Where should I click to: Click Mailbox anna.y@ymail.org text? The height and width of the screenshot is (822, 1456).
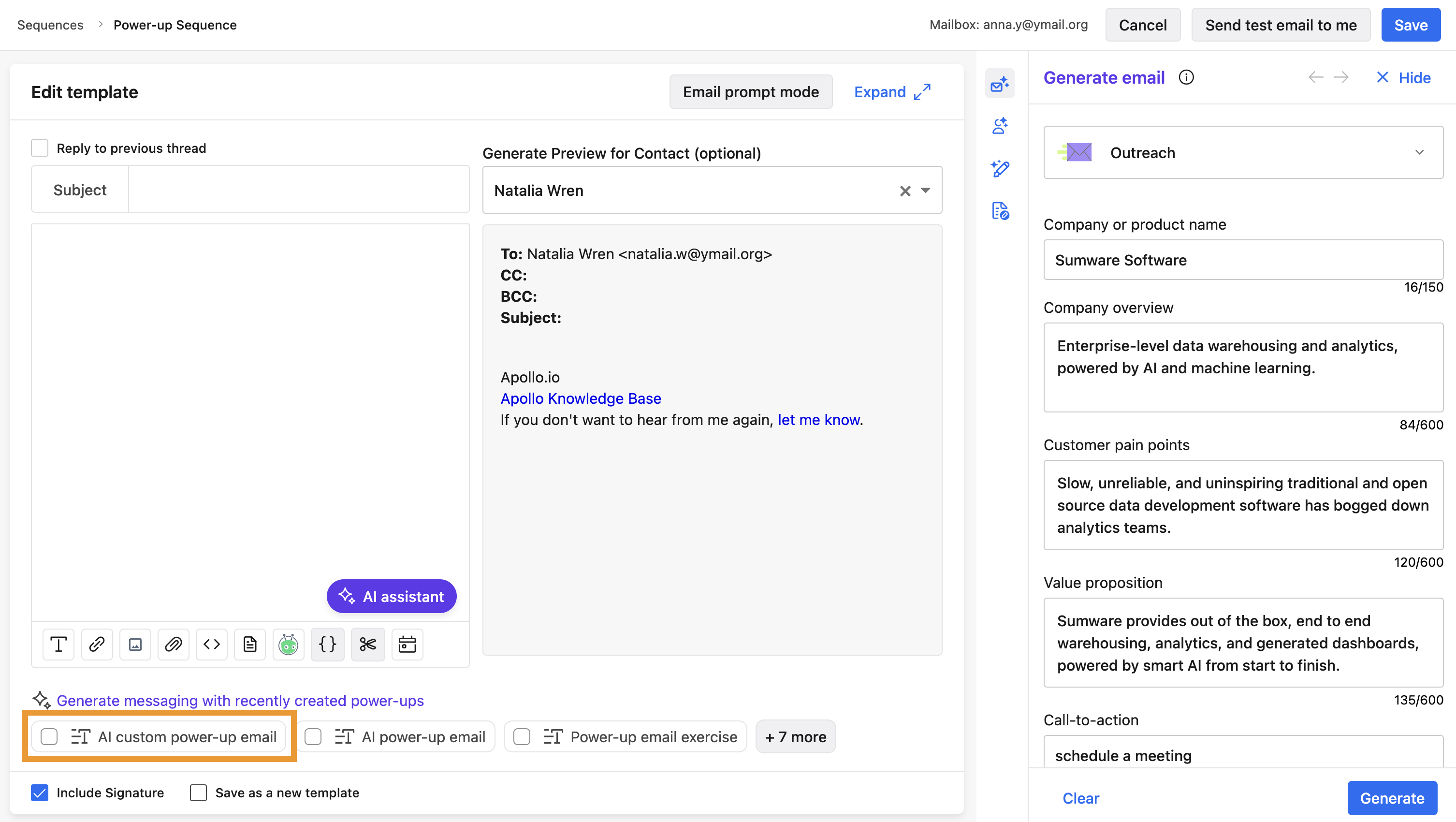1008,24
